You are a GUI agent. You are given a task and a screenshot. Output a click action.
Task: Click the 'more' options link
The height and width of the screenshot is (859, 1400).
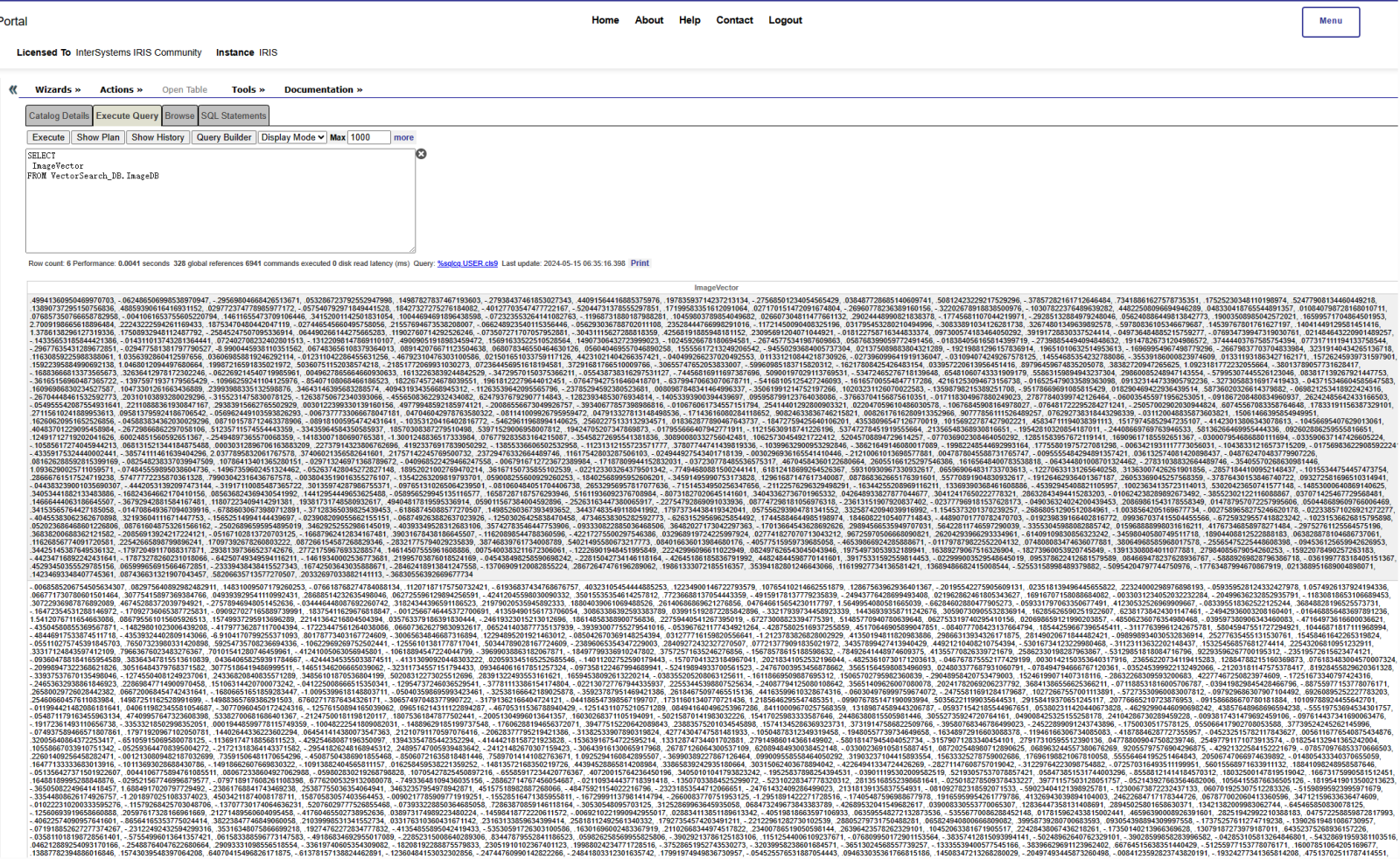pyautogui.click(x=403, y=137)
